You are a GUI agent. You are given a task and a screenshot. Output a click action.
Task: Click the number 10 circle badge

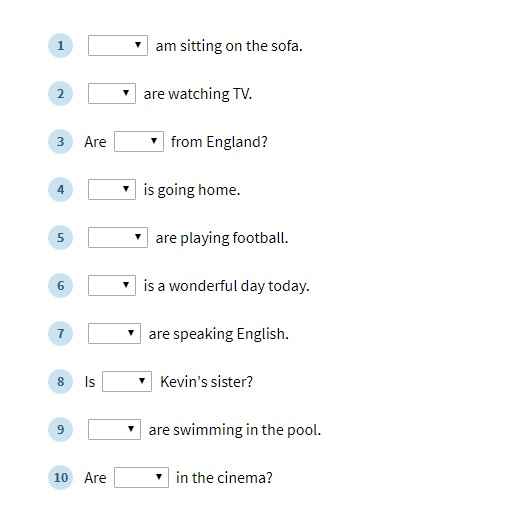(x=60, y=478)
